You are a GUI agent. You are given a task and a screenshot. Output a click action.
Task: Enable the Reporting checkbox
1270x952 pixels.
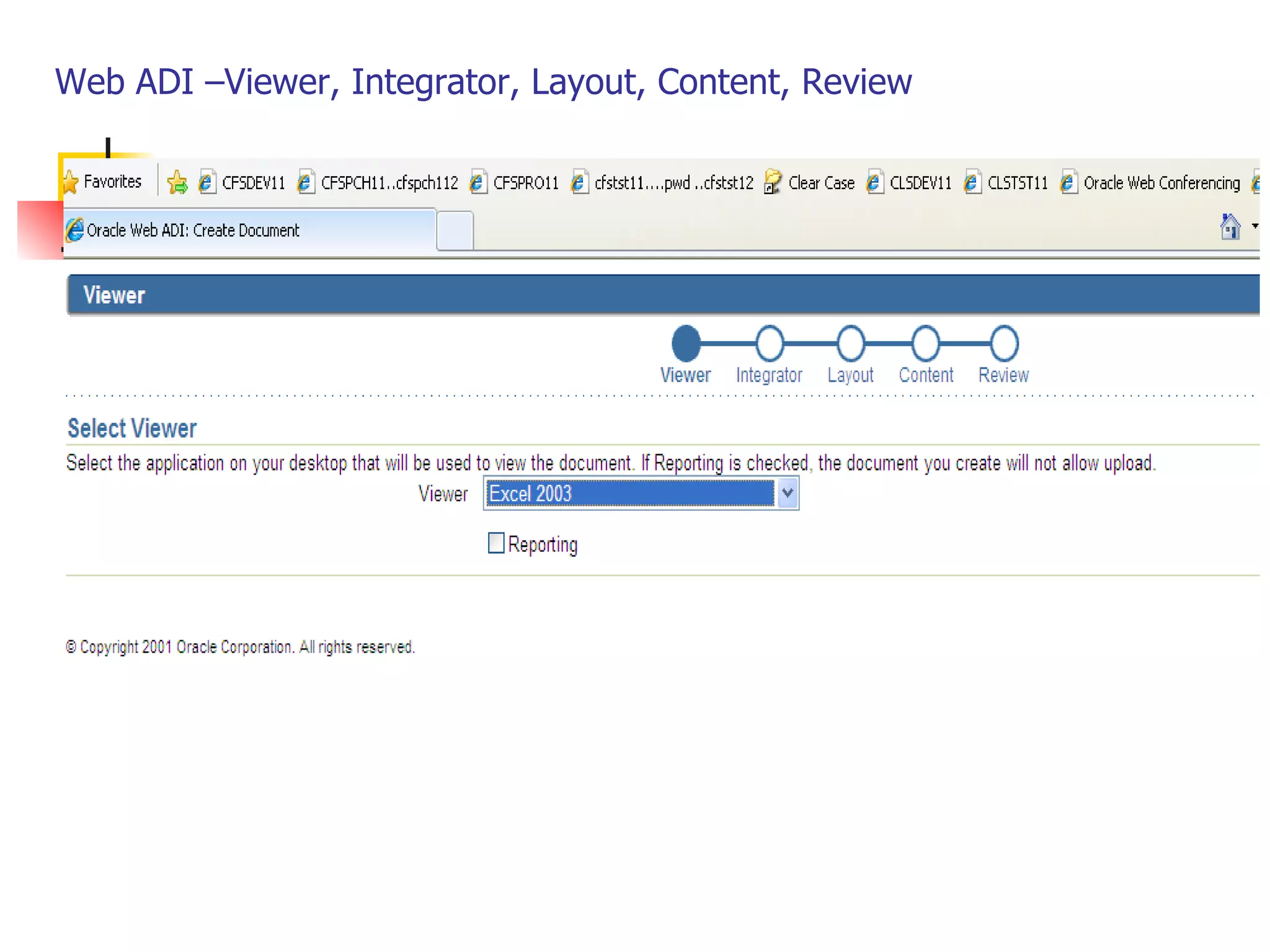point(496,543)
